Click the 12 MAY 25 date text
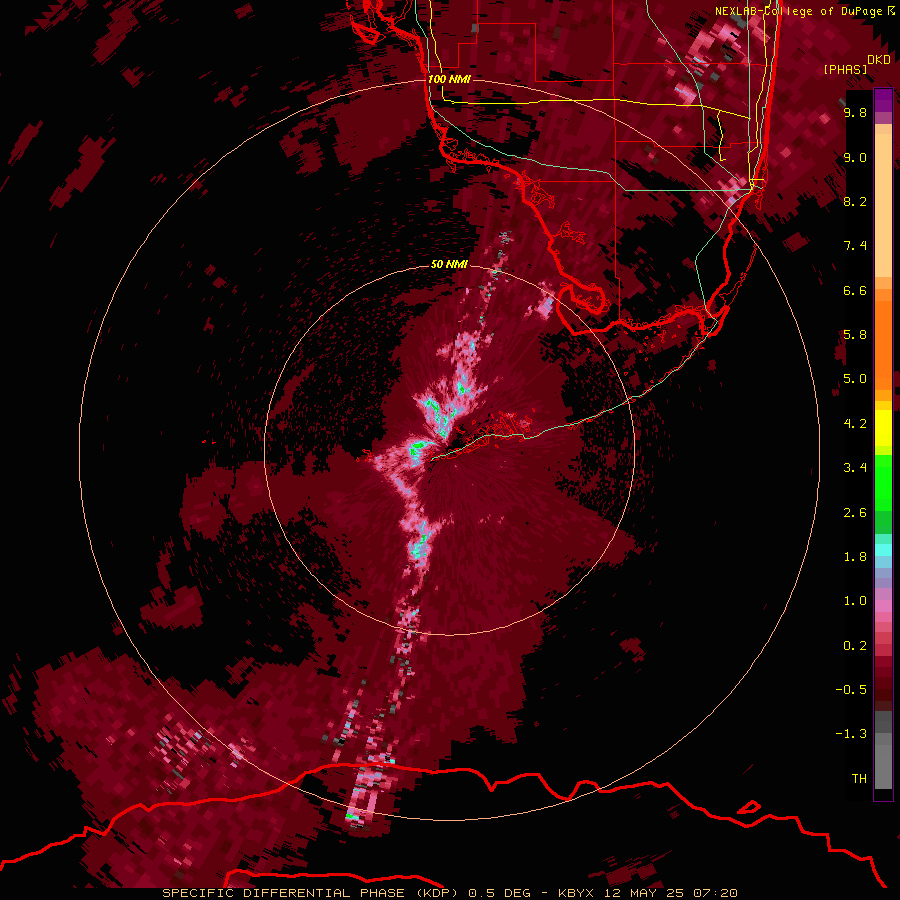This screenshot has width=900, height=900. 644,893
